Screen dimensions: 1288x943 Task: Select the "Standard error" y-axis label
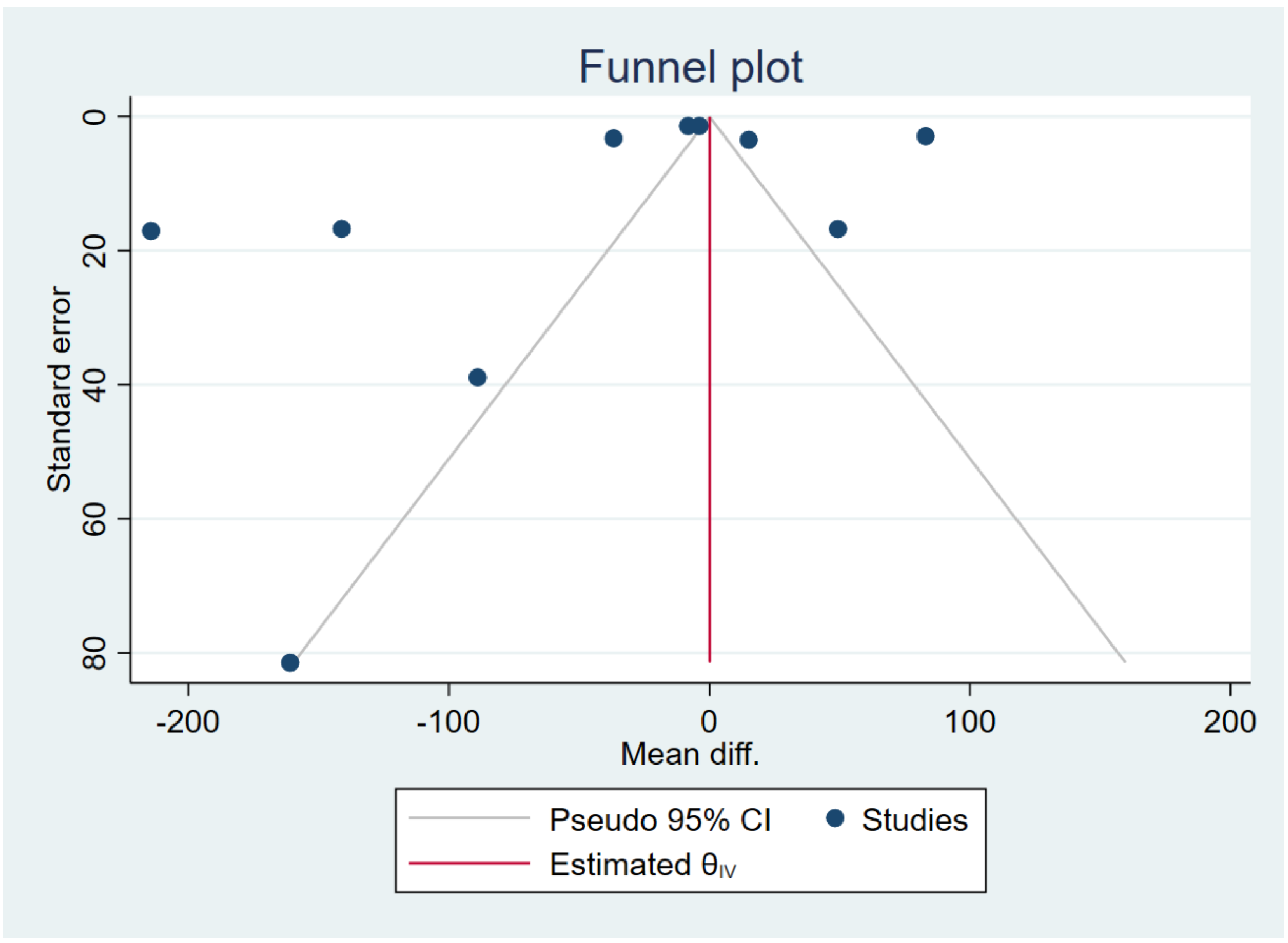click(x=59, y=389)
